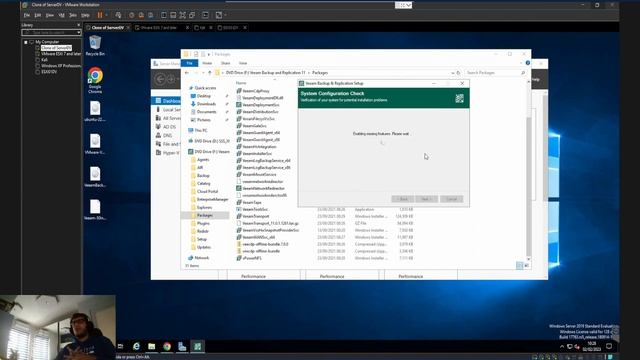Viewport: 640px width, 360px height.
Task: Click the Server Manager back navigation arrow
Action: (160, 79)
